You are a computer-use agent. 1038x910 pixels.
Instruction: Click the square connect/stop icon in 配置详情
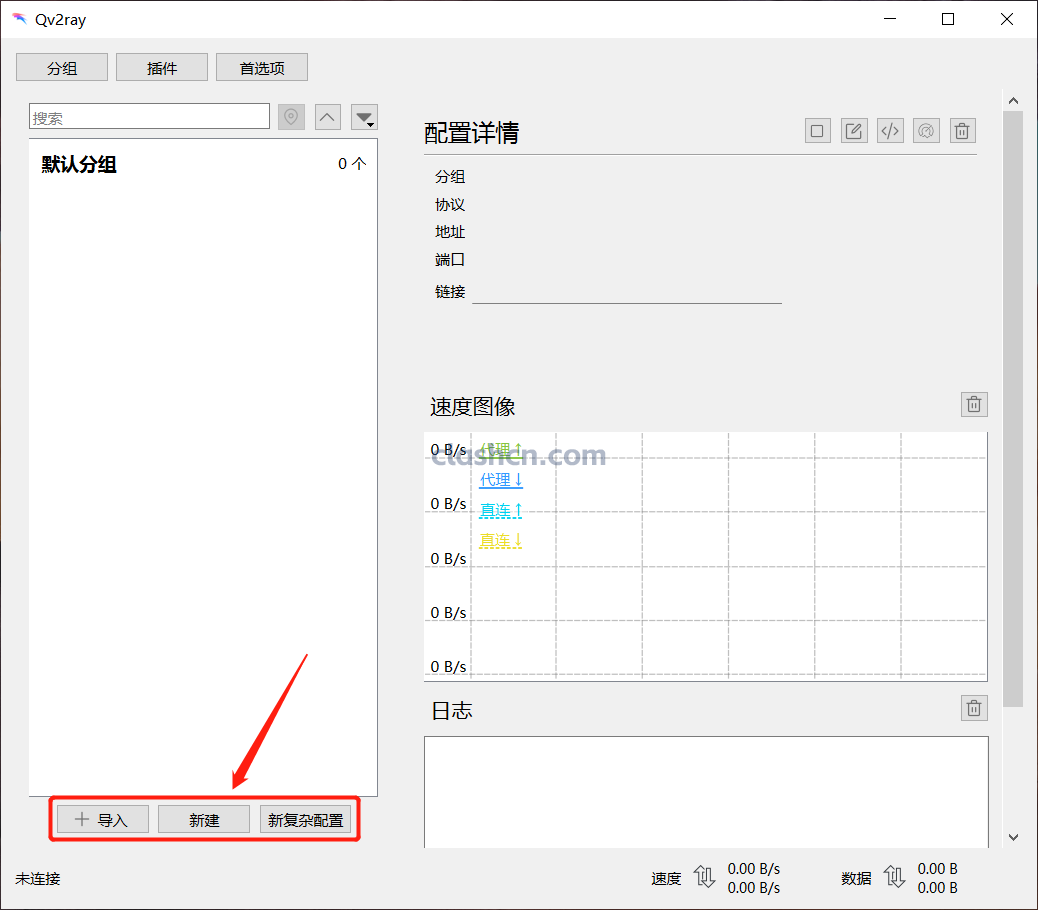click(x=818, y=131)
